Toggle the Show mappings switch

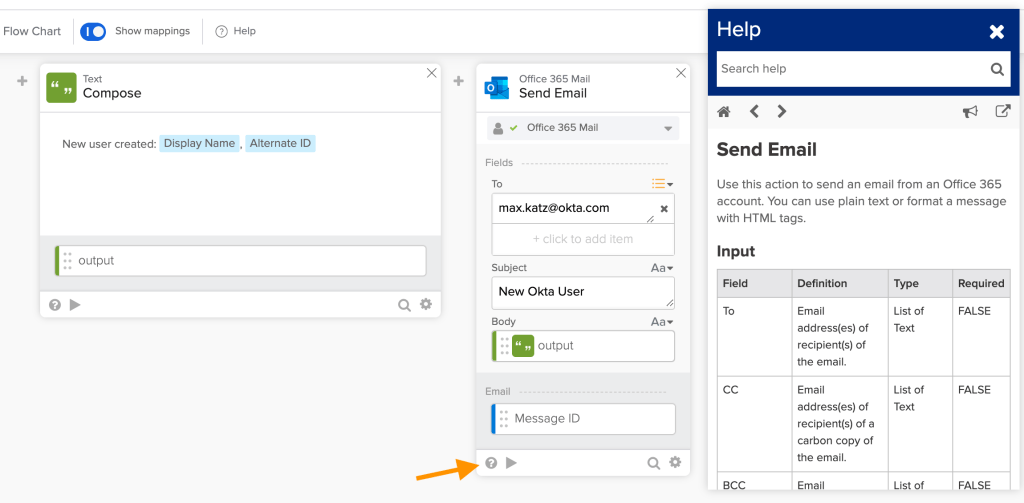(93, 31)
